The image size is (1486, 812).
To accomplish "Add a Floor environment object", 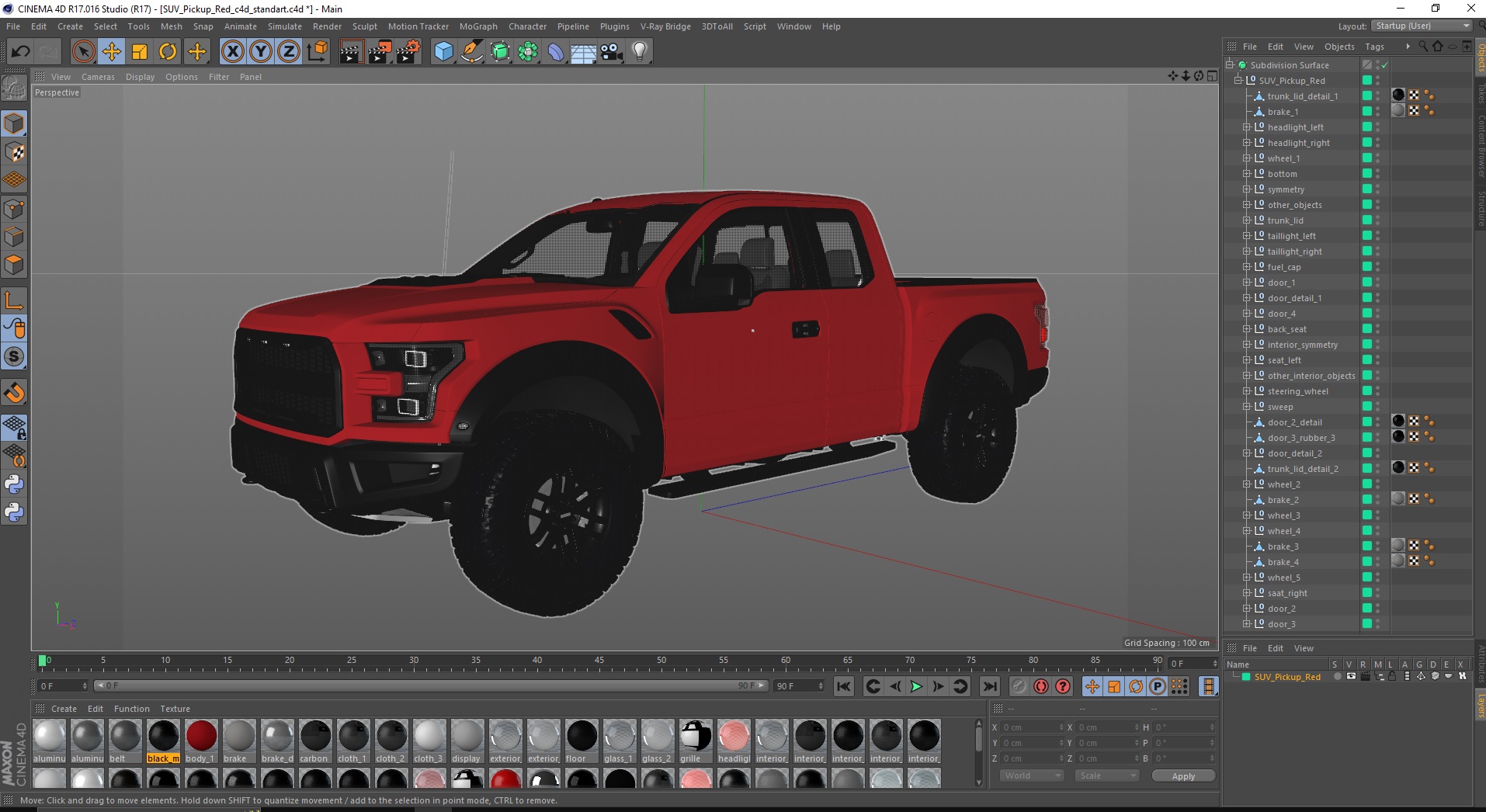I will (x=583, y=52).
